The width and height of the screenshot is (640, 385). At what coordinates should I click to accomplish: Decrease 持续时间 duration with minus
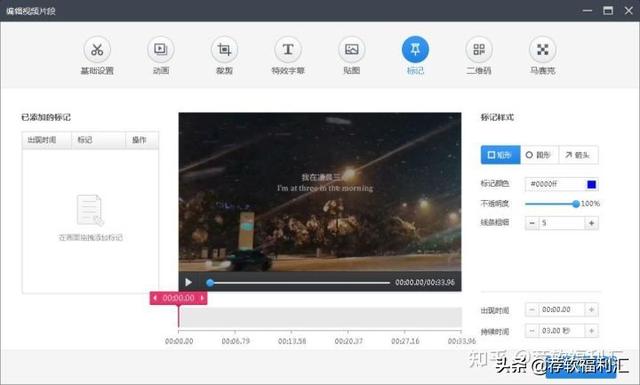point(532,331)
